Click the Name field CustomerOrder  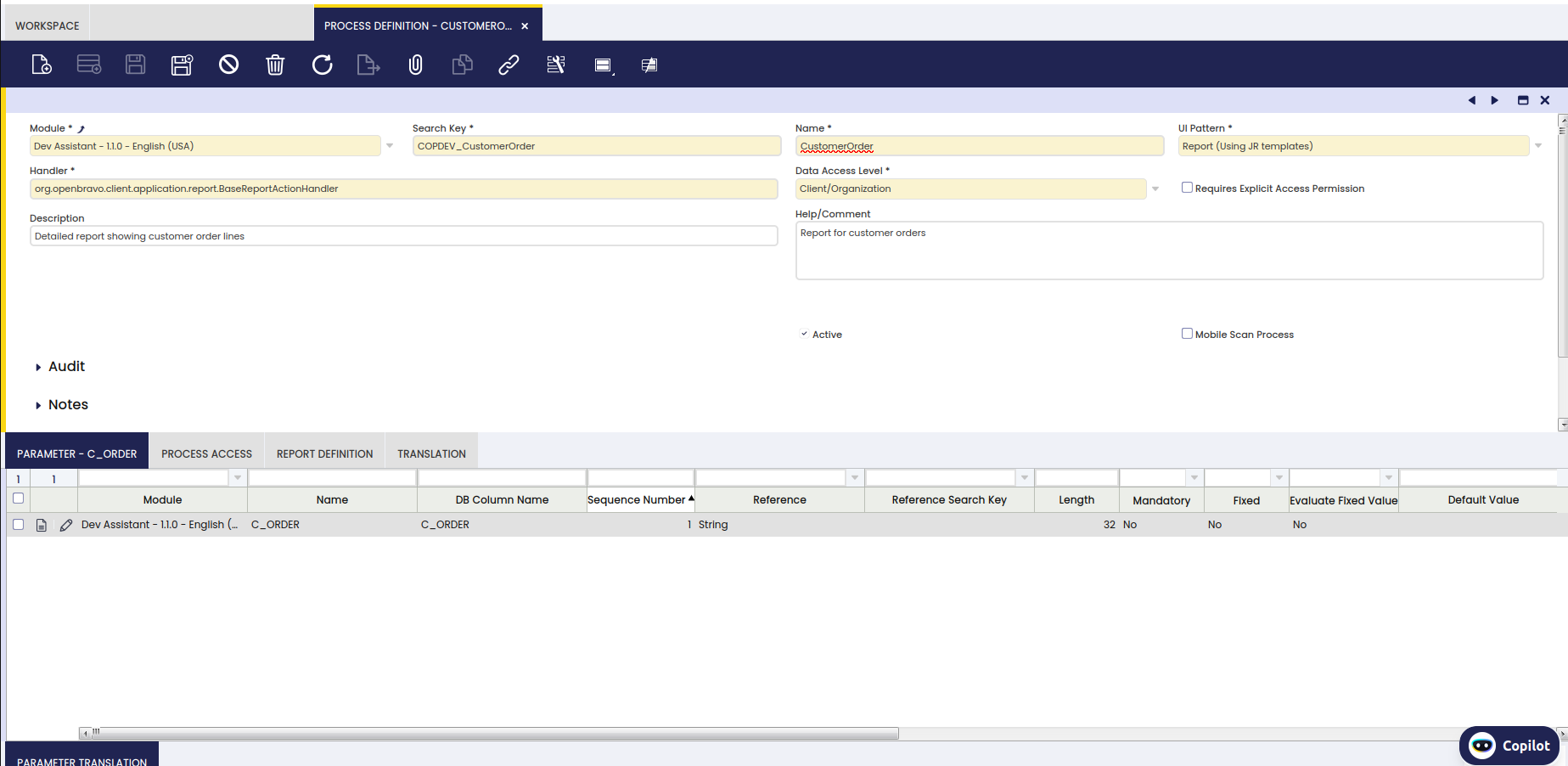980,146
